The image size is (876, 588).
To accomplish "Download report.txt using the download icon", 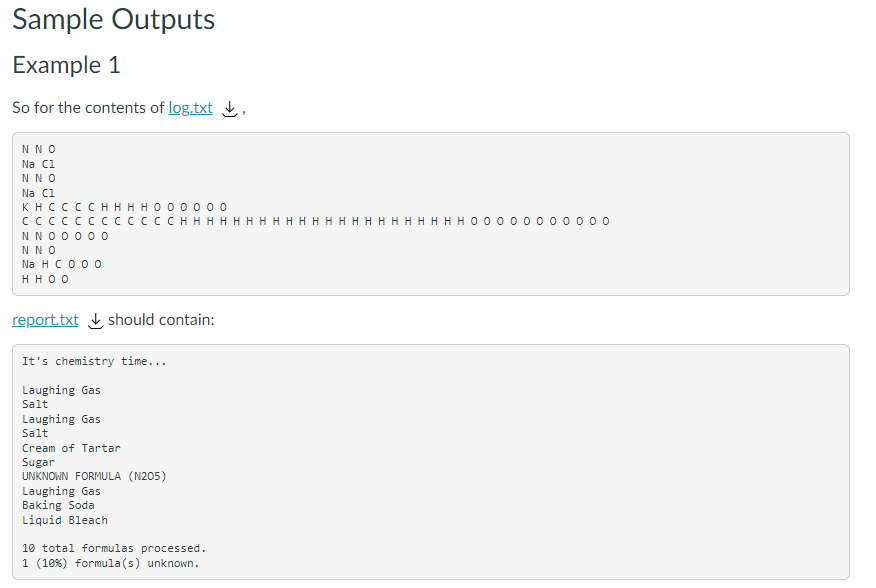I will click(x=96, y=321).
